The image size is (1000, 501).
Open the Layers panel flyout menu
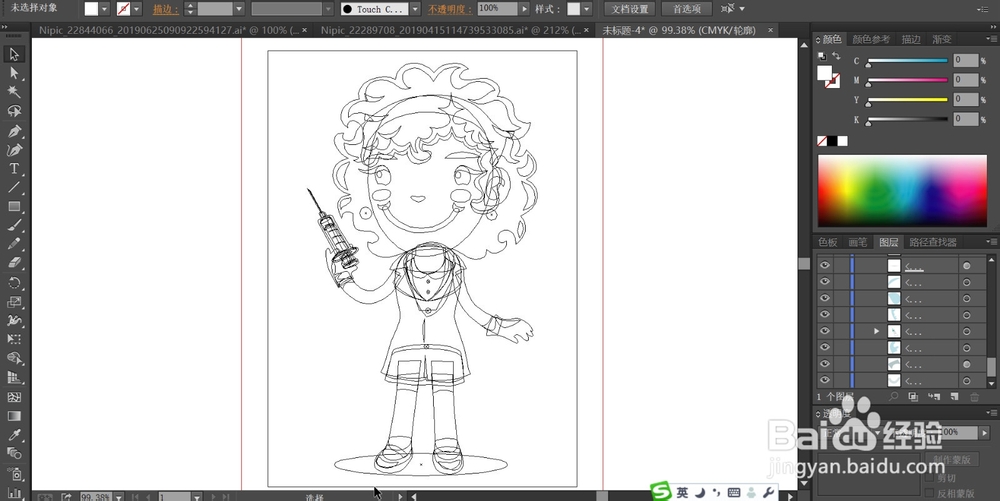coord(992,242)
